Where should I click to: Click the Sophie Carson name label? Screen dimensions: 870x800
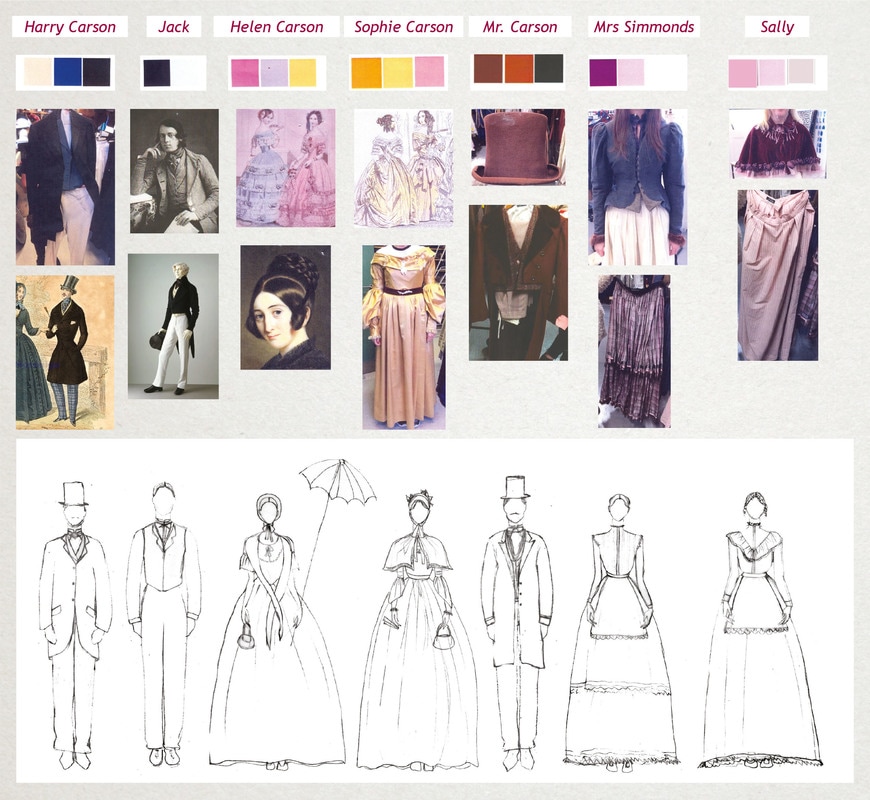[x=403, y=27]
